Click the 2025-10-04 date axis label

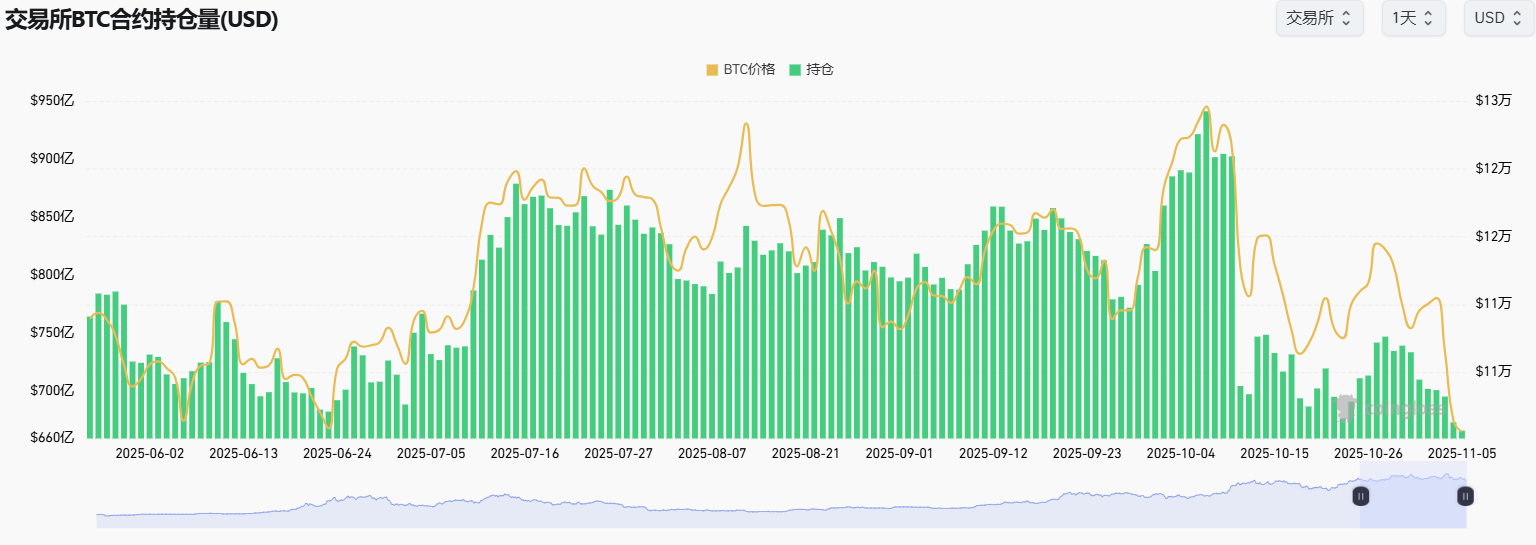tap(1180, 453)
